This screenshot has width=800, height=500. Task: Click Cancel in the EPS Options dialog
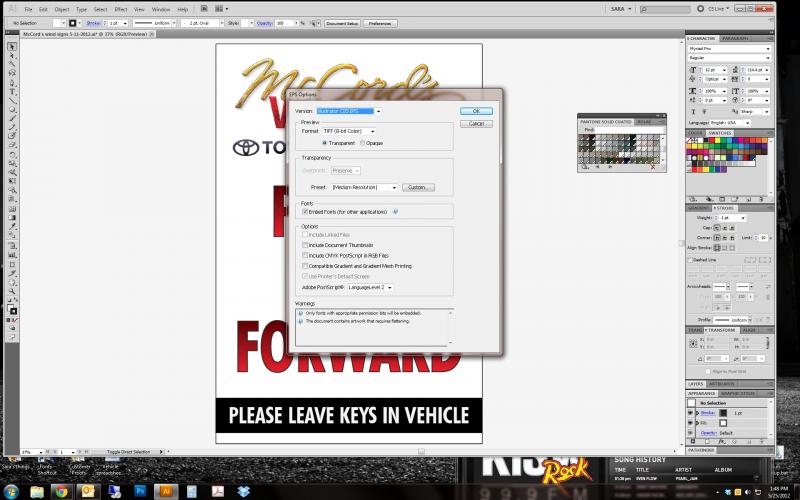476,124
